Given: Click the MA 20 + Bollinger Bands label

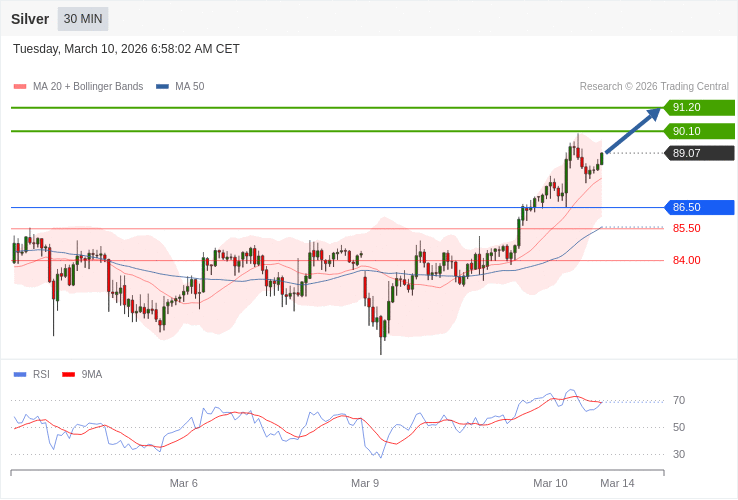Looking at the screenshot, I should (x=88, y=87).
